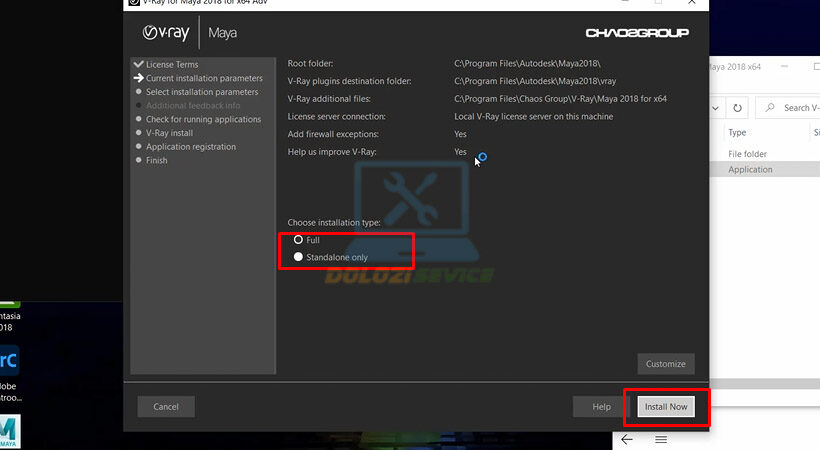This screenshot has height=450, width=820.
Task: Click the back arrow below the installer
Action: [x=627, y=439]
